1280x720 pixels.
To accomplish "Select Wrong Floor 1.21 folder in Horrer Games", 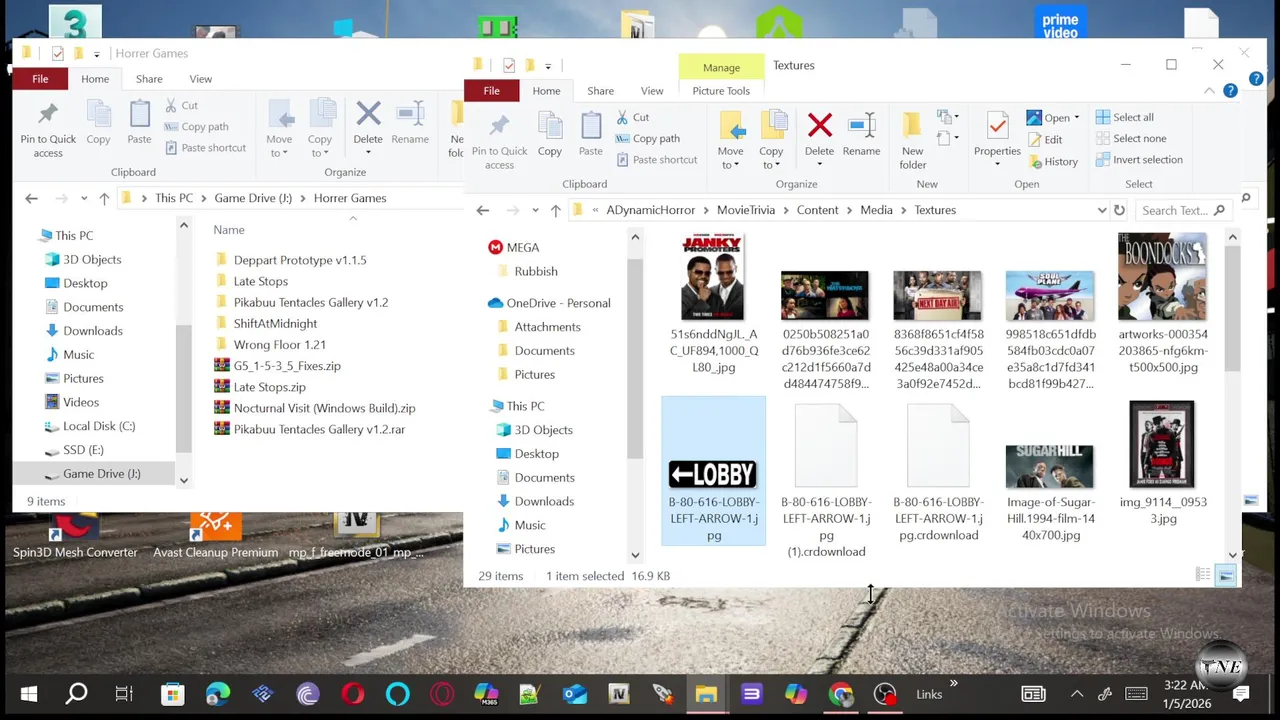I will tap(269, 345).
